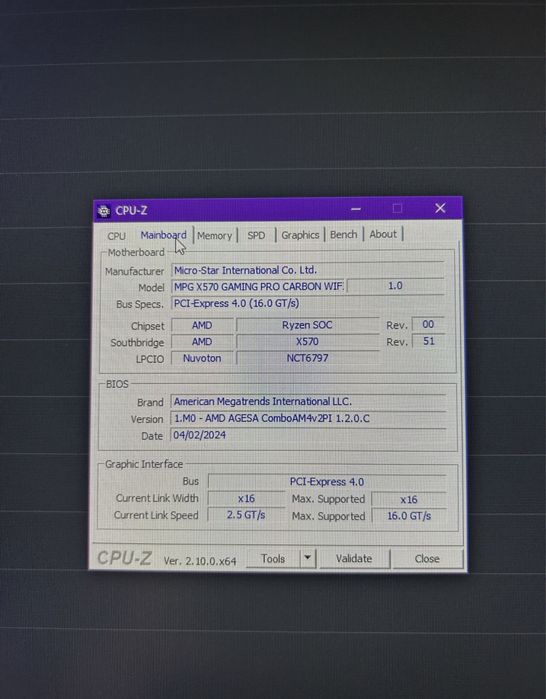Click the Southbridge X570 value
The image size is (546, 699).
tap(308, 341)
